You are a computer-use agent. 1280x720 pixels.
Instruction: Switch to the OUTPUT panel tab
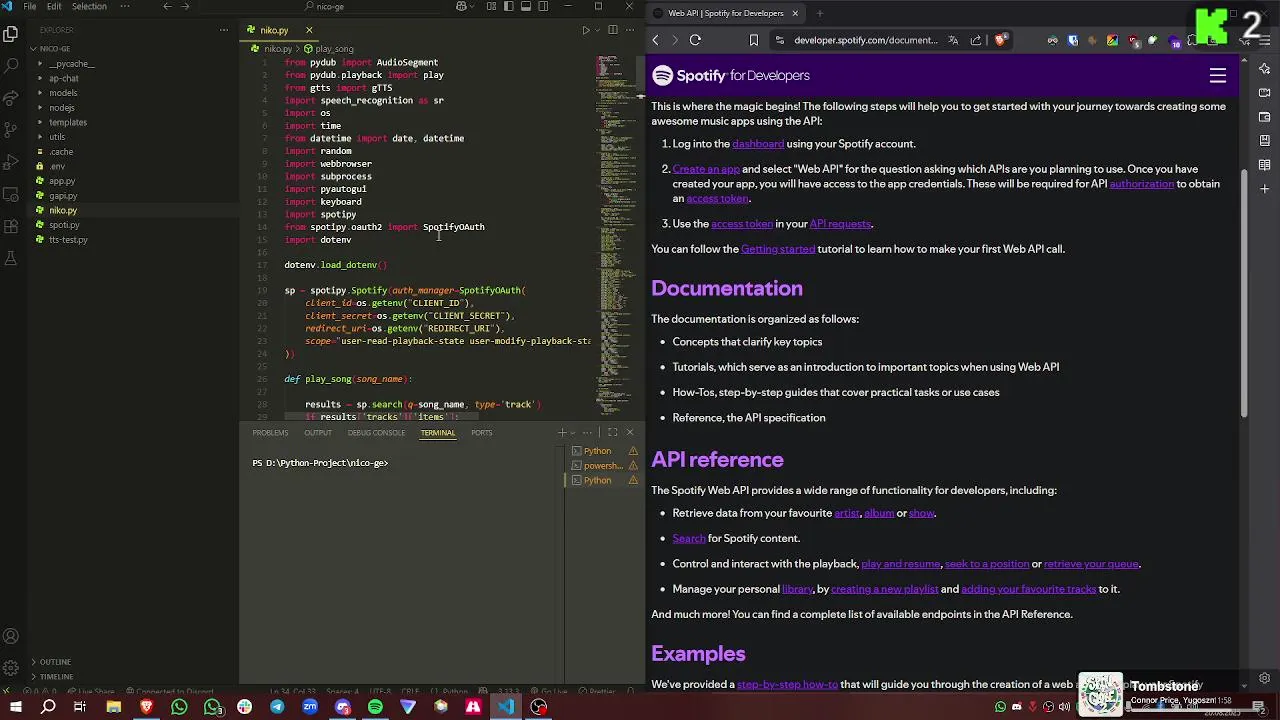[x=318, y=433]
